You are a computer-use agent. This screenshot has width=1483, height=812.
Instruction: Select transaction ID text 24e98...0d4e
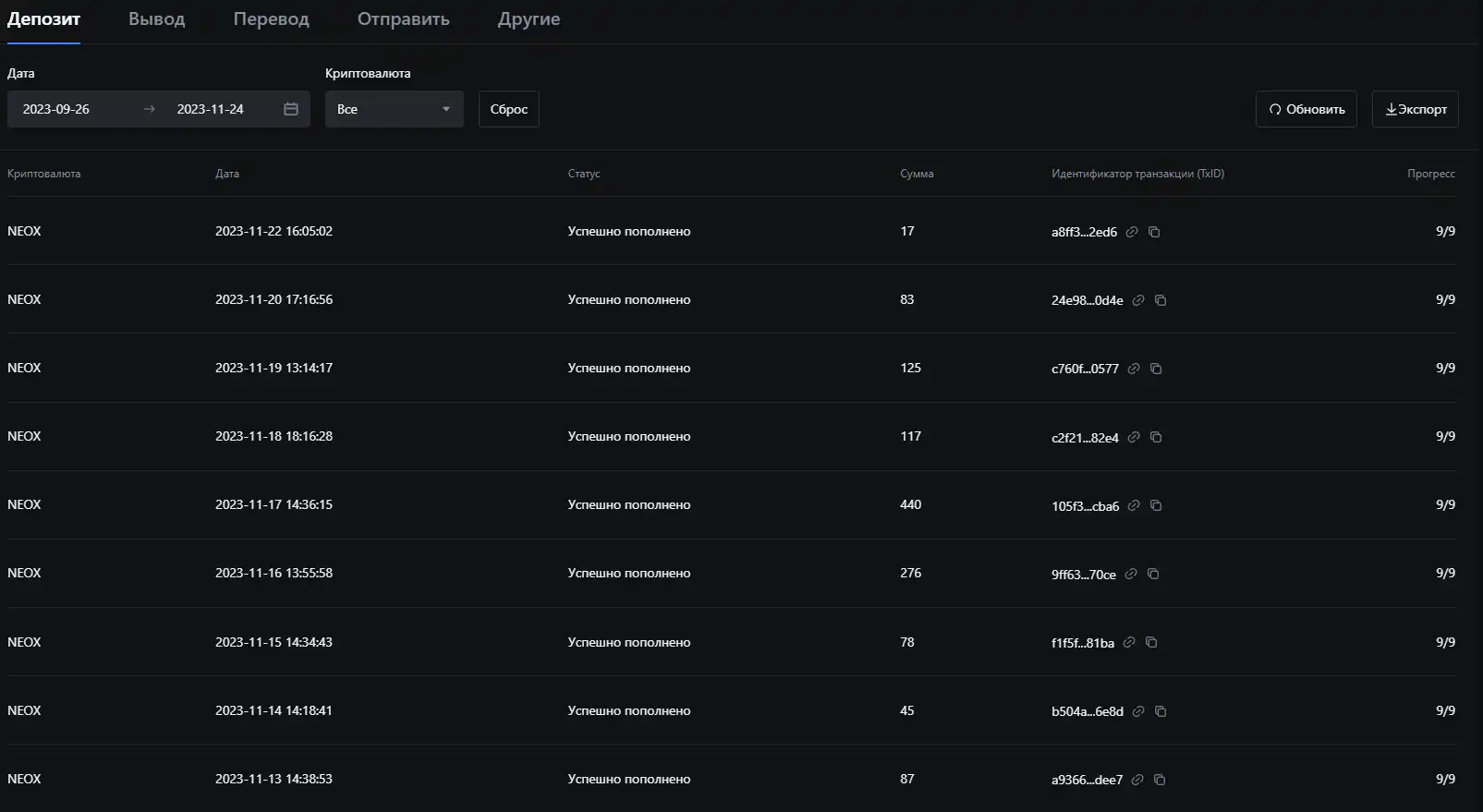[x=1088, y=300]
